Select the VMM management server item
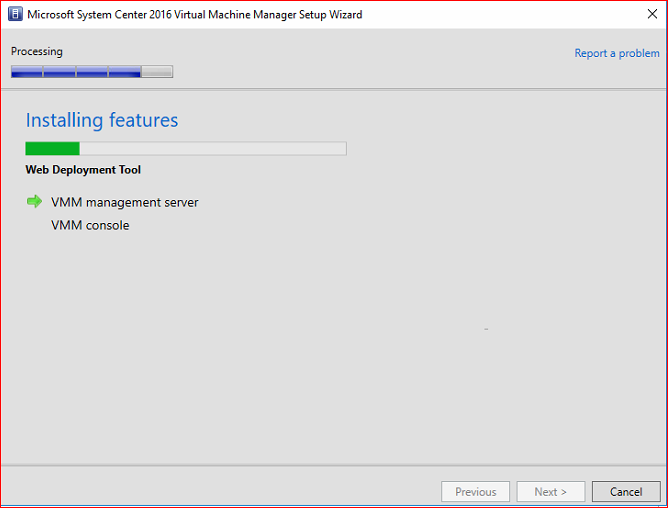Viewport: 668px width, 508px height. tap(124, 202)
